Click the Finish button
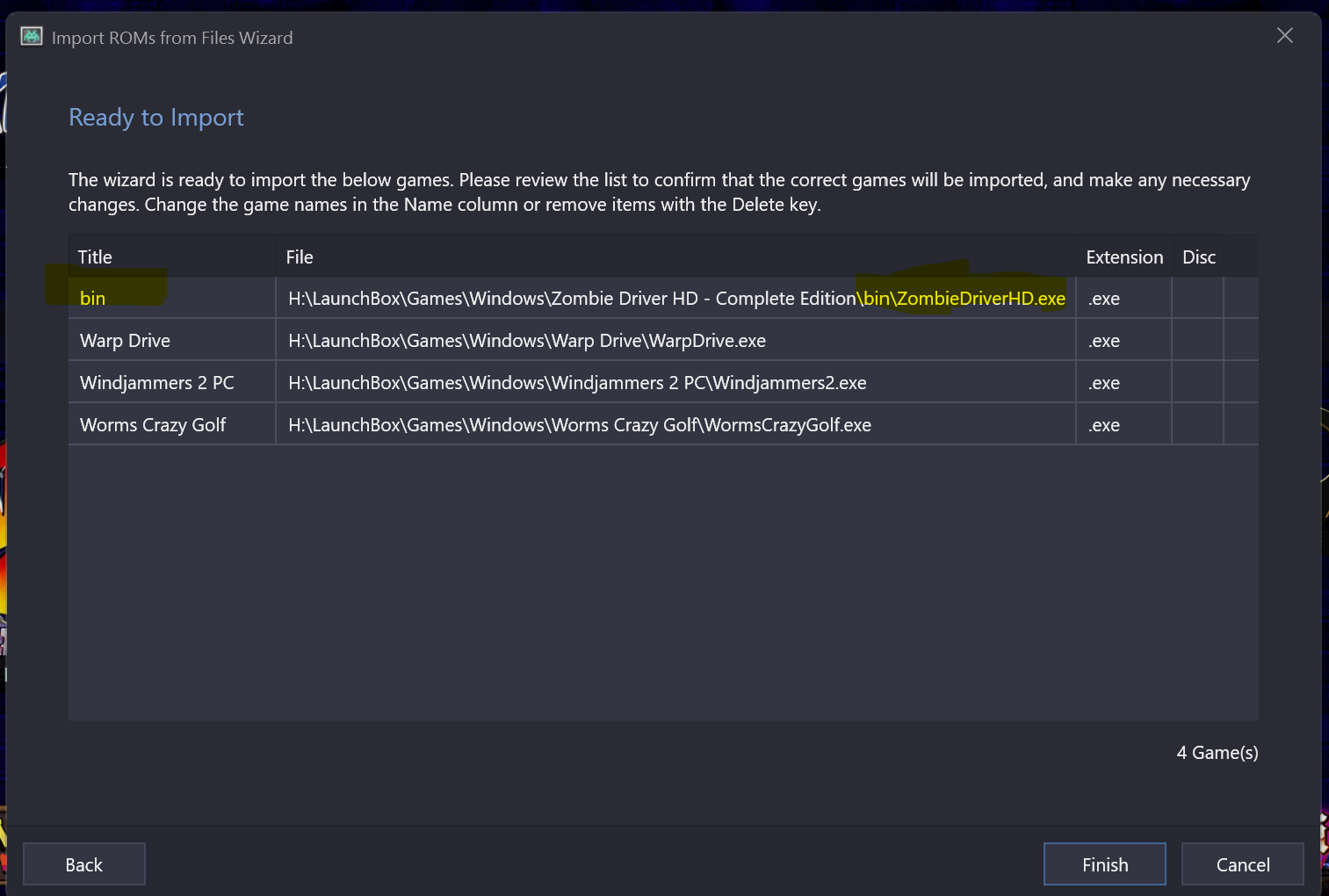This screenshot has height=896, width=1329. pyautogui.click(x=1104, y=864)
